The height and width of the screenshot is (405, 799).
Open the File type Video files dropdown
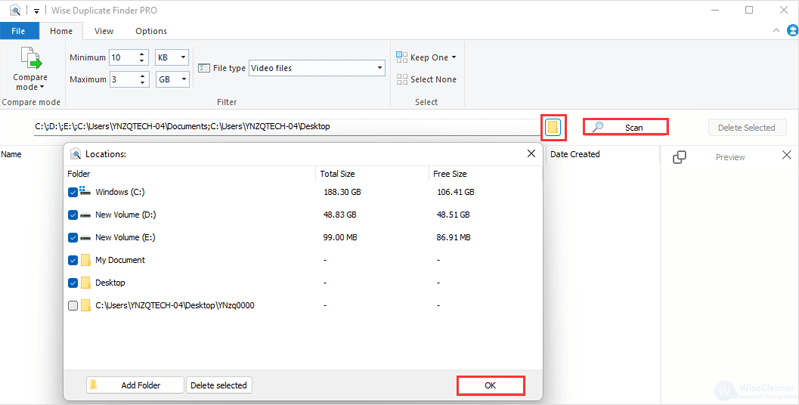pyautogui.click(x=317, y=68)
